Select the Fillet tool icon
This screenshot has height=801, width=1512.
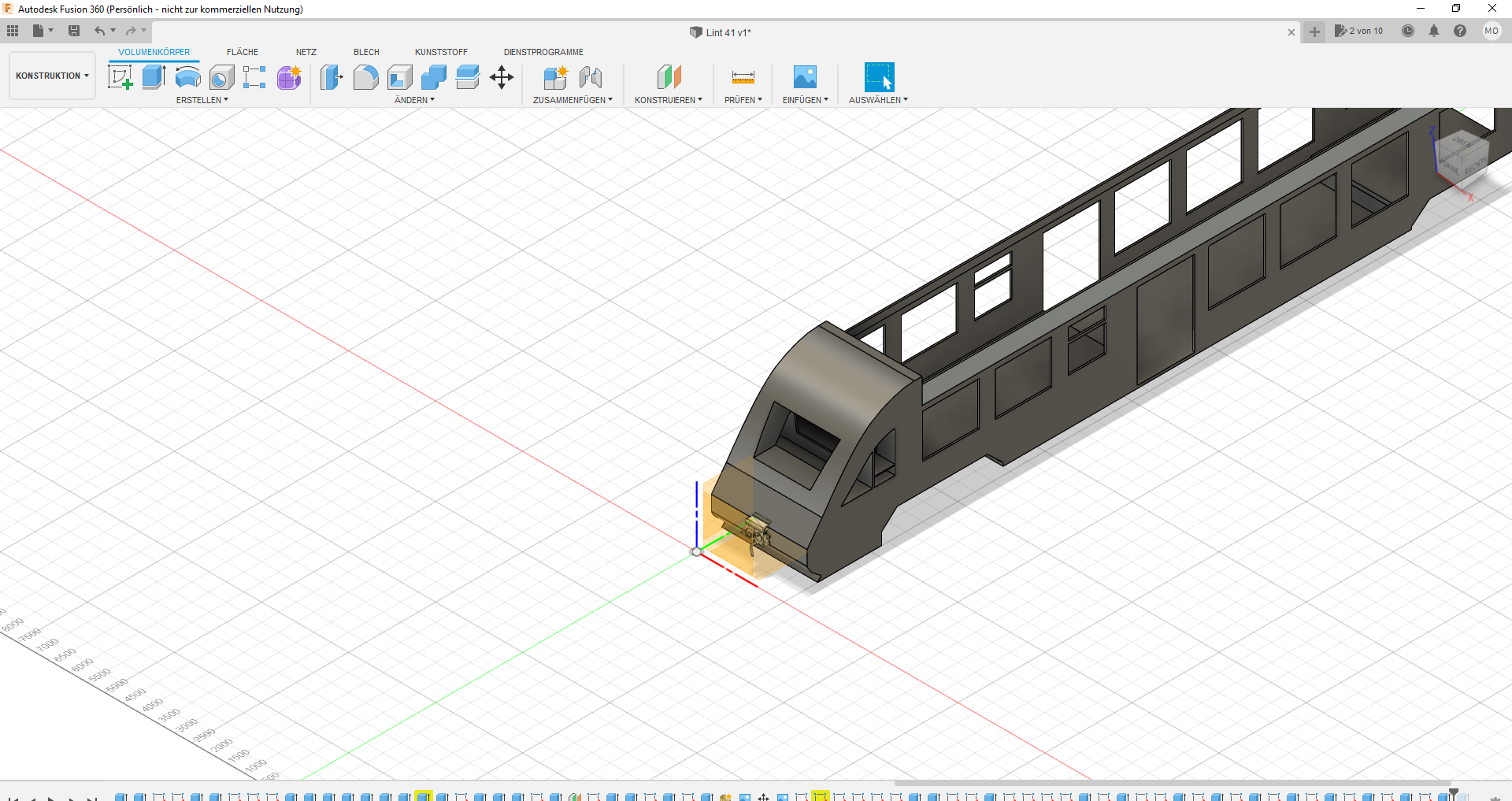click(x=365, y=77)
